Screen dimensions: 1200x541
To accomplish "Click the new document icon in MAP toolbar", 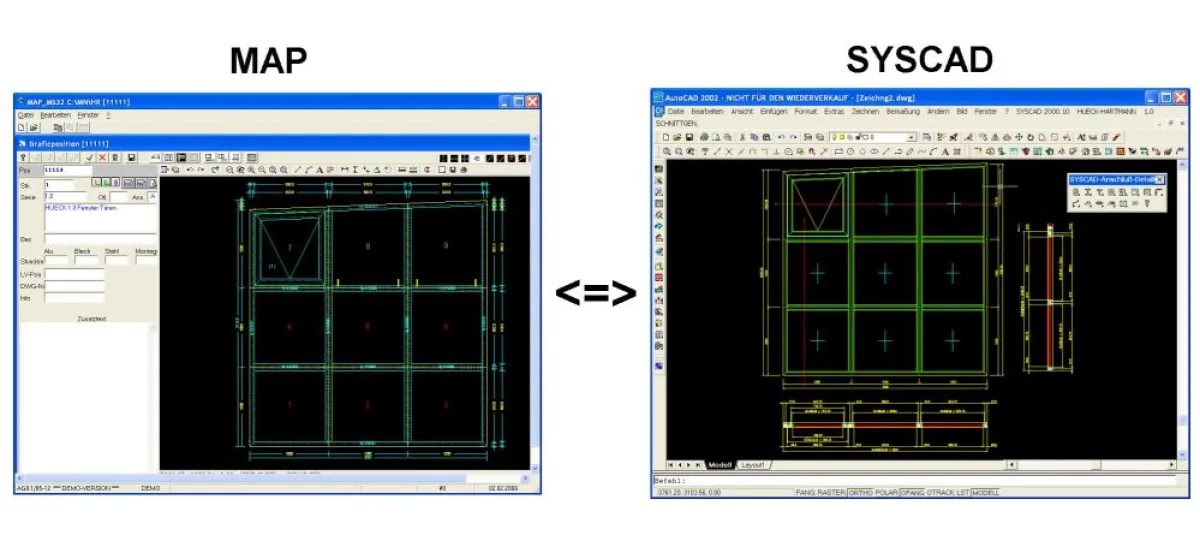I will 21,127.
